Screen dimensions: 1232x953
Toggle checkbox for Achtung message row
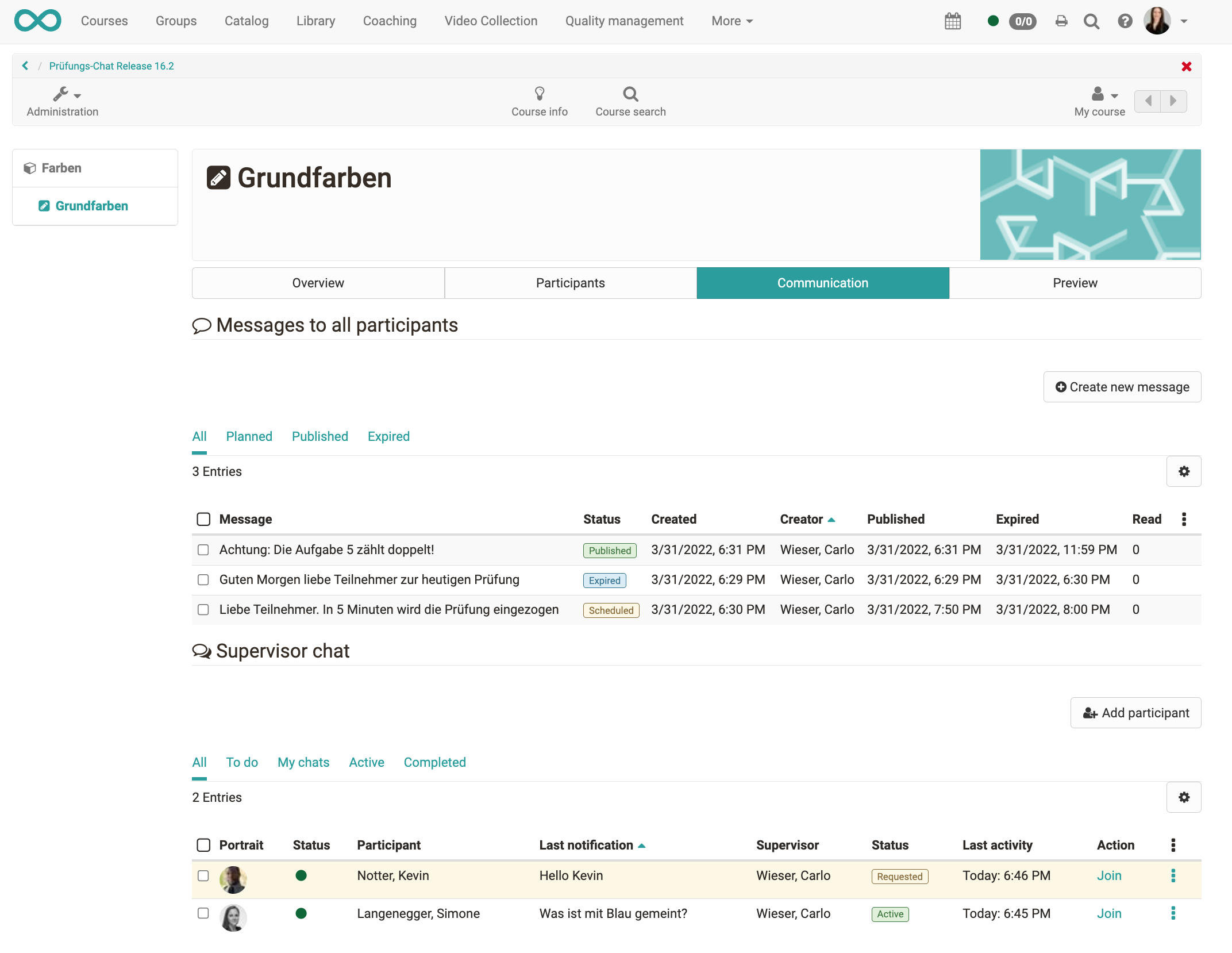(x=203, y=549)
